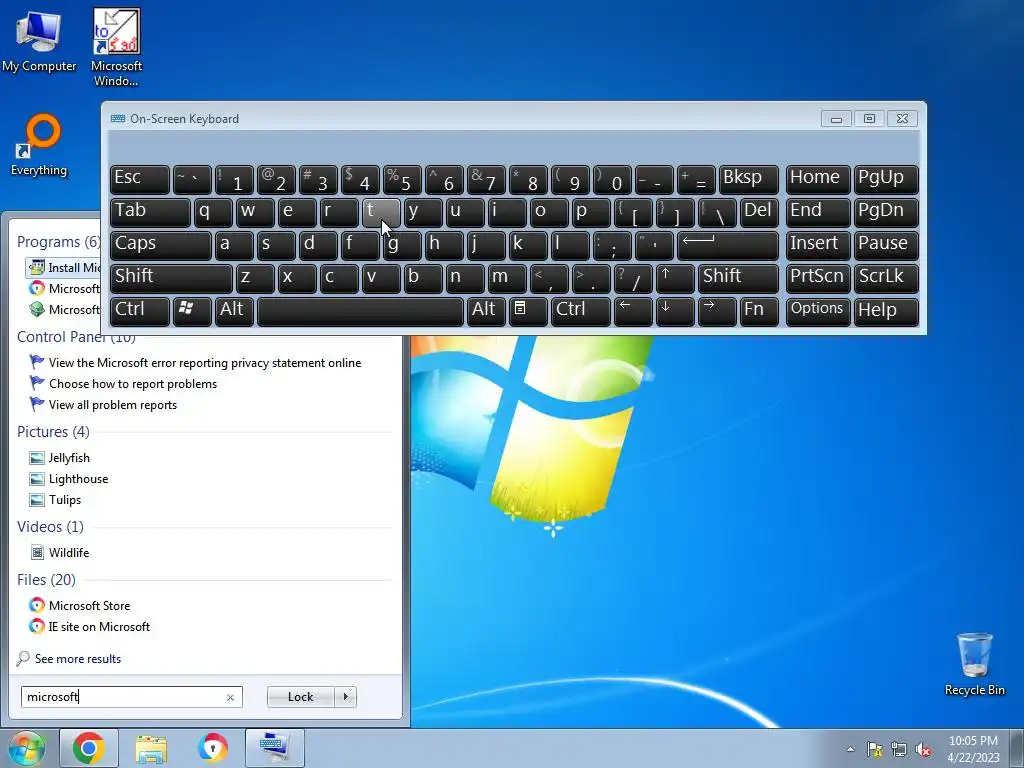Click the menu key beside right Alt
This screenshot has height=768, width=1024.
click(528, 311)
